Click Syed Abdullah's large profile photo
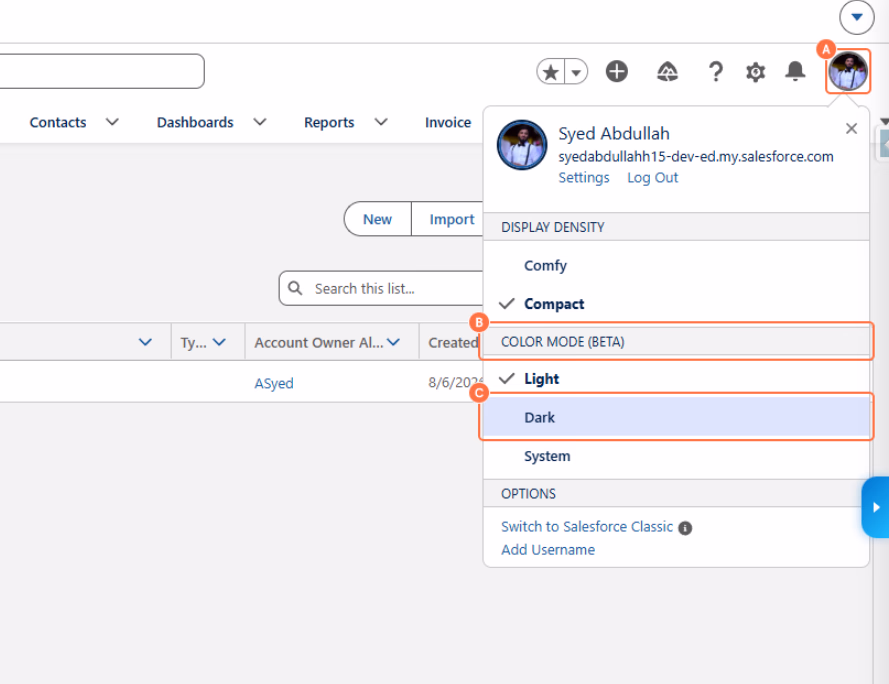This screenshot has height=684, width=889. click(522, 145)
